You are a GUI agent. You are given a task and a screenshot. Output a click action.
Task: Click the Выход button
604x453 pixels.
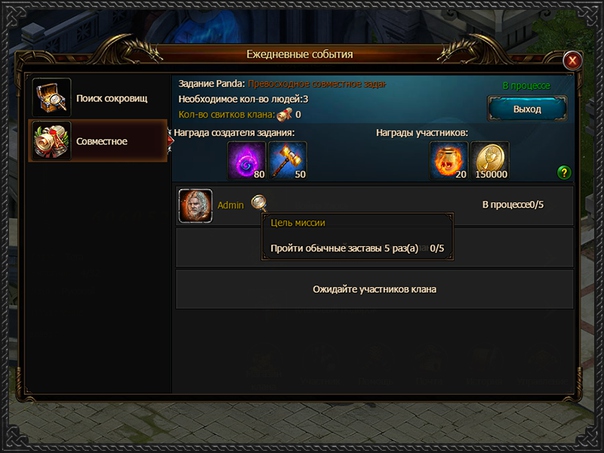pyautogui.click(x=527, y=109)
